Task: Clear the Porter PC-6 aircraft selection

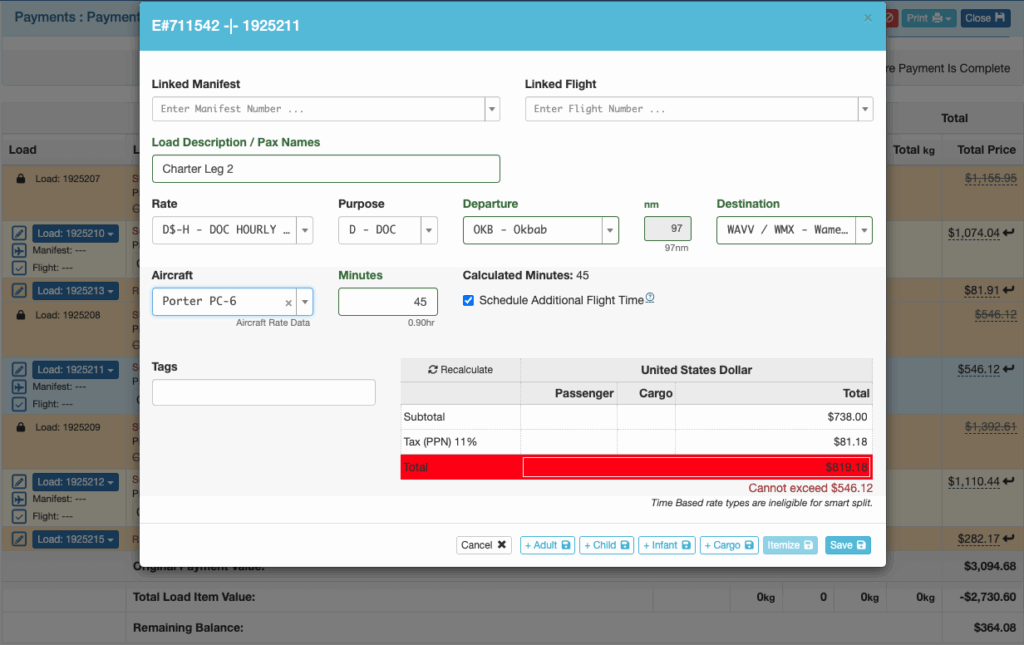Action: click(x=289, y=302)
